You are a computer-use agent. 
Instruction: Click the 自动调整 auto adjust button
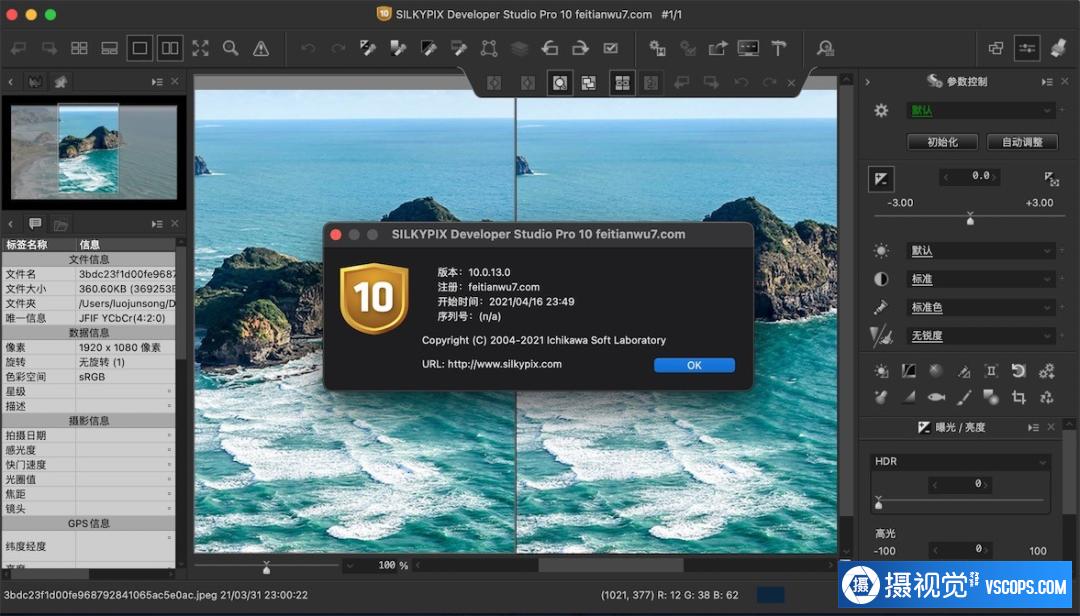click(x=1022, y=142)
